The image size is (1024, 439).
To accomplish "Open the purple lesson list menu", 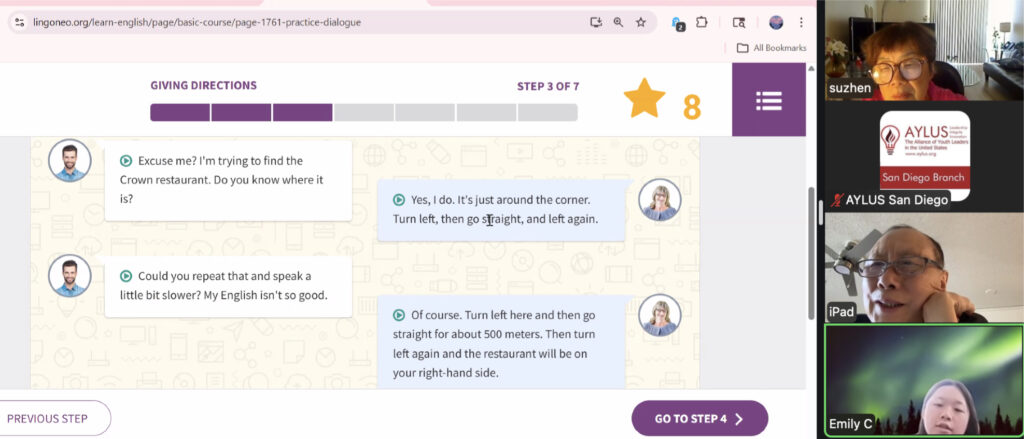I will (x=768, y=100).
